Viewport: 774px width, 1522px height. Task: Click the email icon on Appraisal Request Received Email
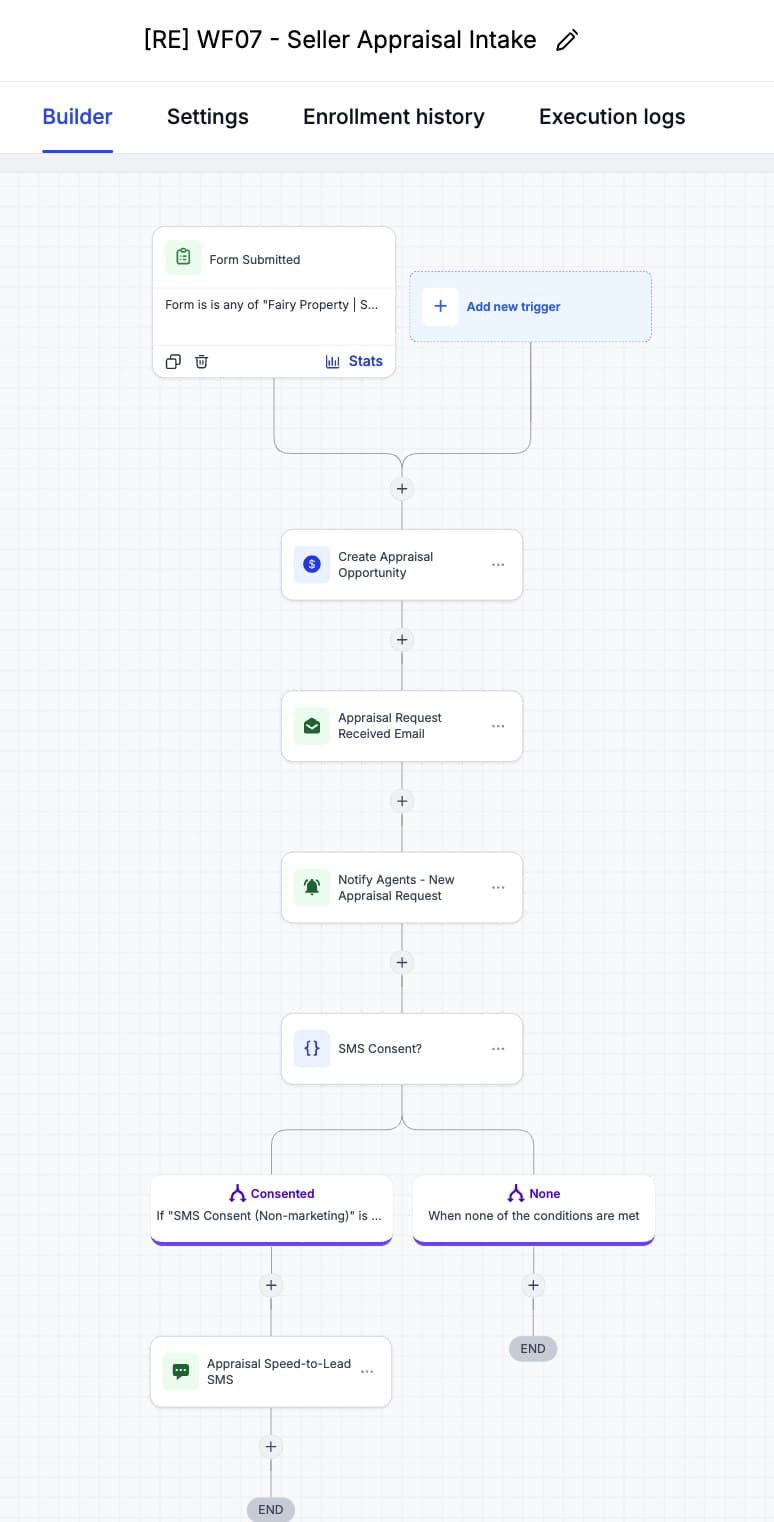pos(311,725)
